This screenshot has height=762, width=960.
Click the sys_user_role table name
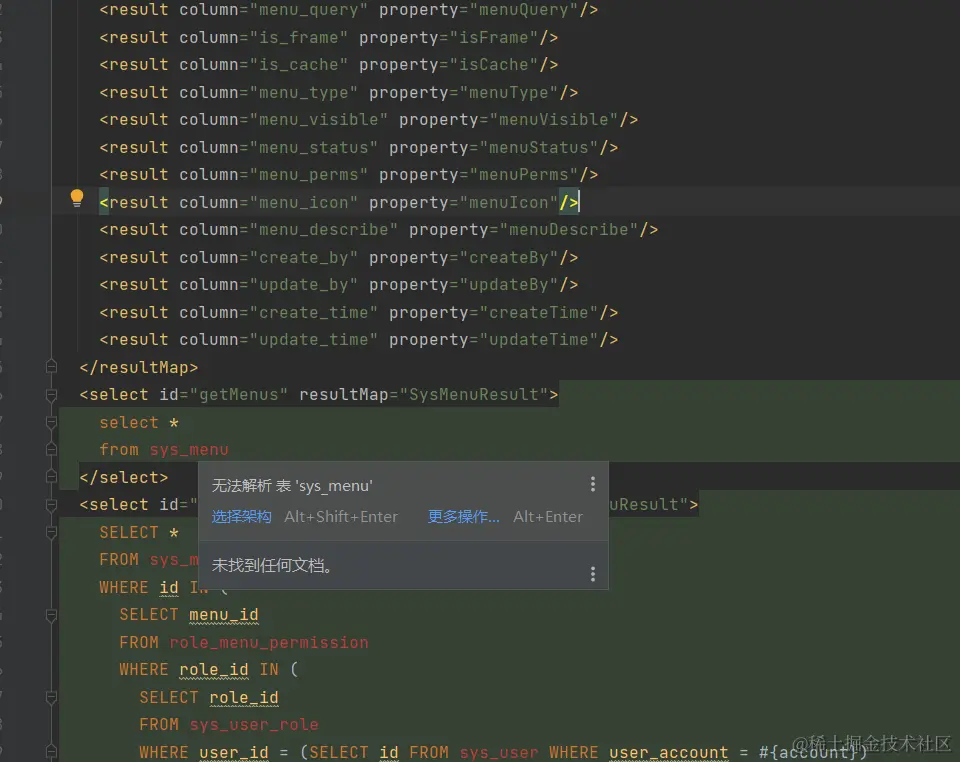254,725
